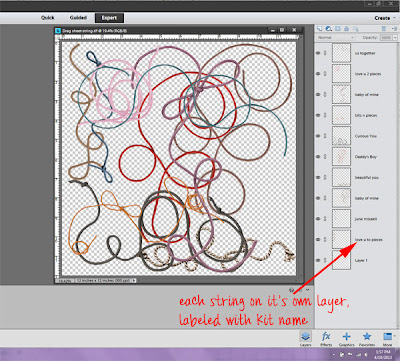
Task: Open the Layers panel button
Action: [x=306, y=339]
